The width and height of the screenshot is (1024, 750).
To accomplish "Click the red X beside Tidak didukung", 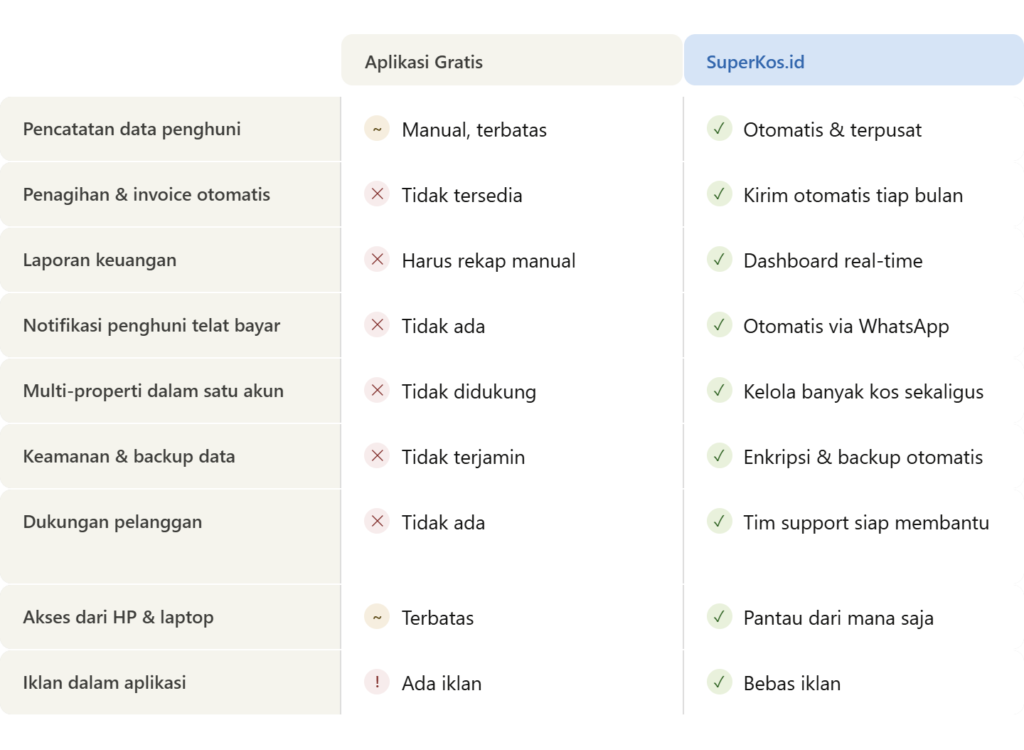I will pos(377,391).
